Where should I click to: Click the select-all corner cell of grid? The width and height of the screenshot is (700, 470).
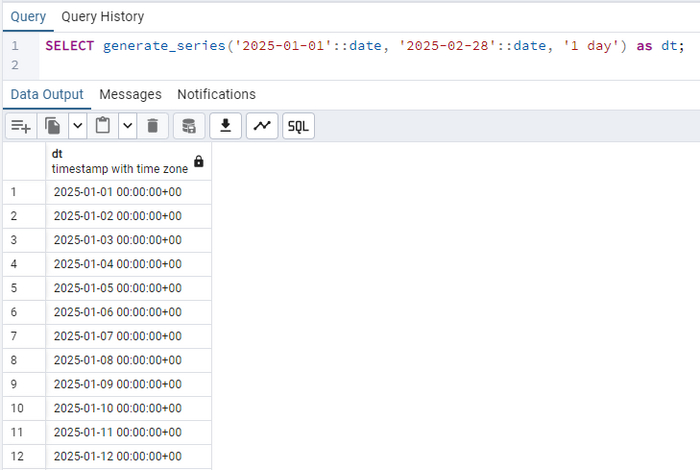tap(24, 162)
